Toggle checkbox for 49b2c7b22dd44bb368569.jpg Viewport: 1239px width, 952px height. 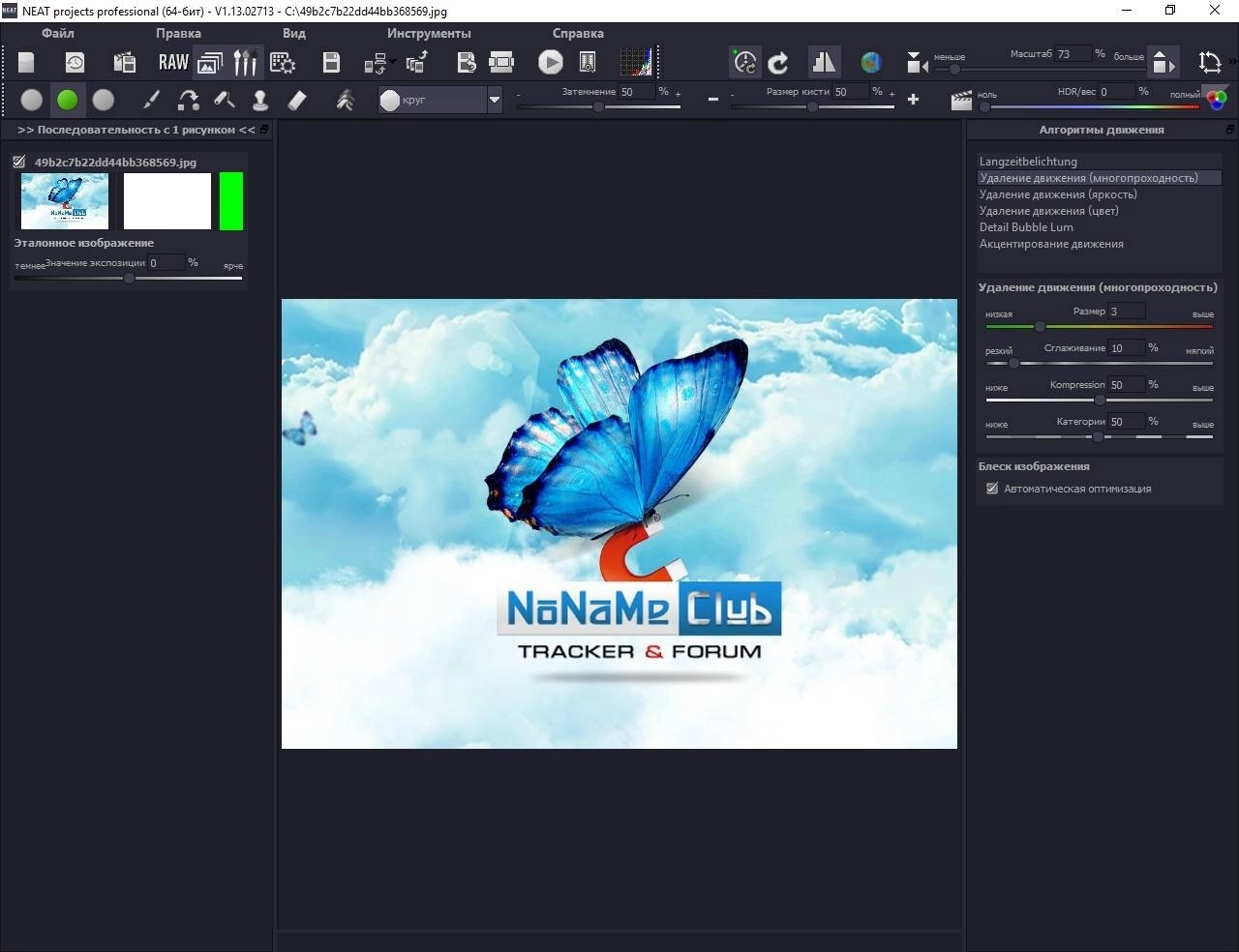[x=19, y=162]
